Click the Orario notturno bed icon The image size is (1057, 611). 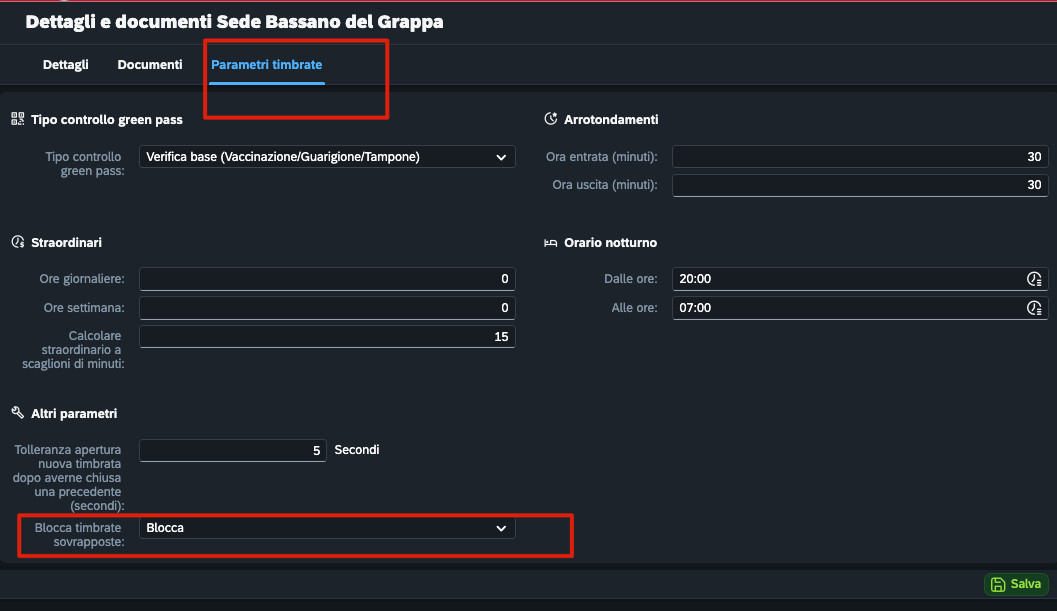coord(551,243)
